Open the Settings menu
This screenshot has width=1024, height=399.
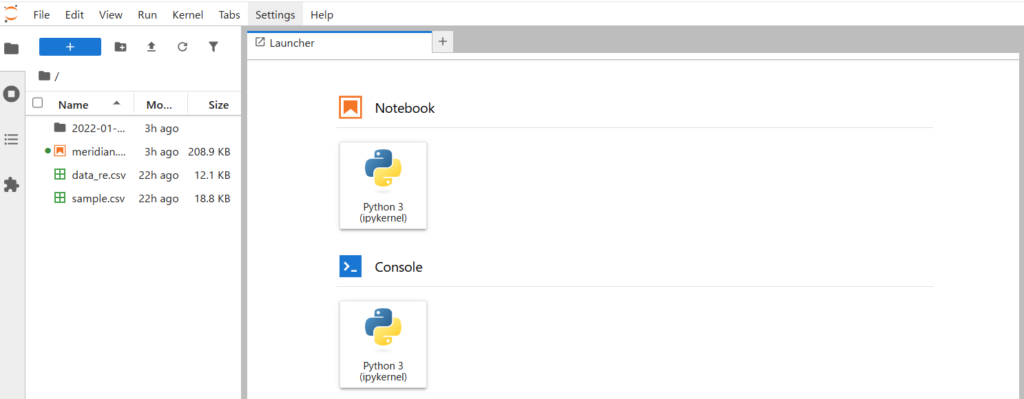pos(275,14)
